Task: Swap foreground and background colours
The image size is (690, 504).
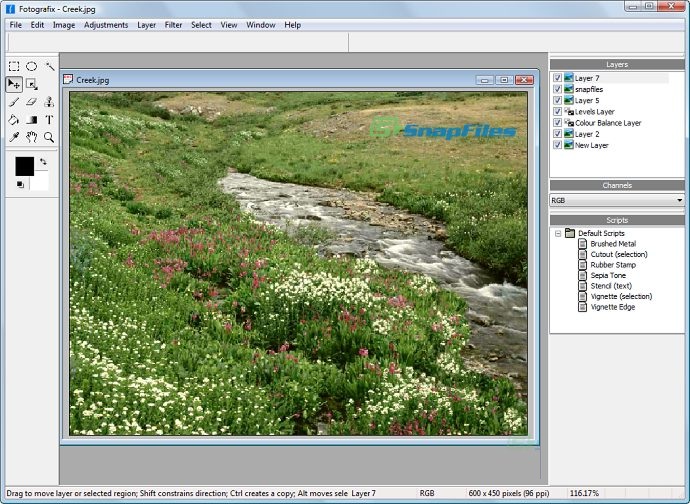Action: coord(43,161)
